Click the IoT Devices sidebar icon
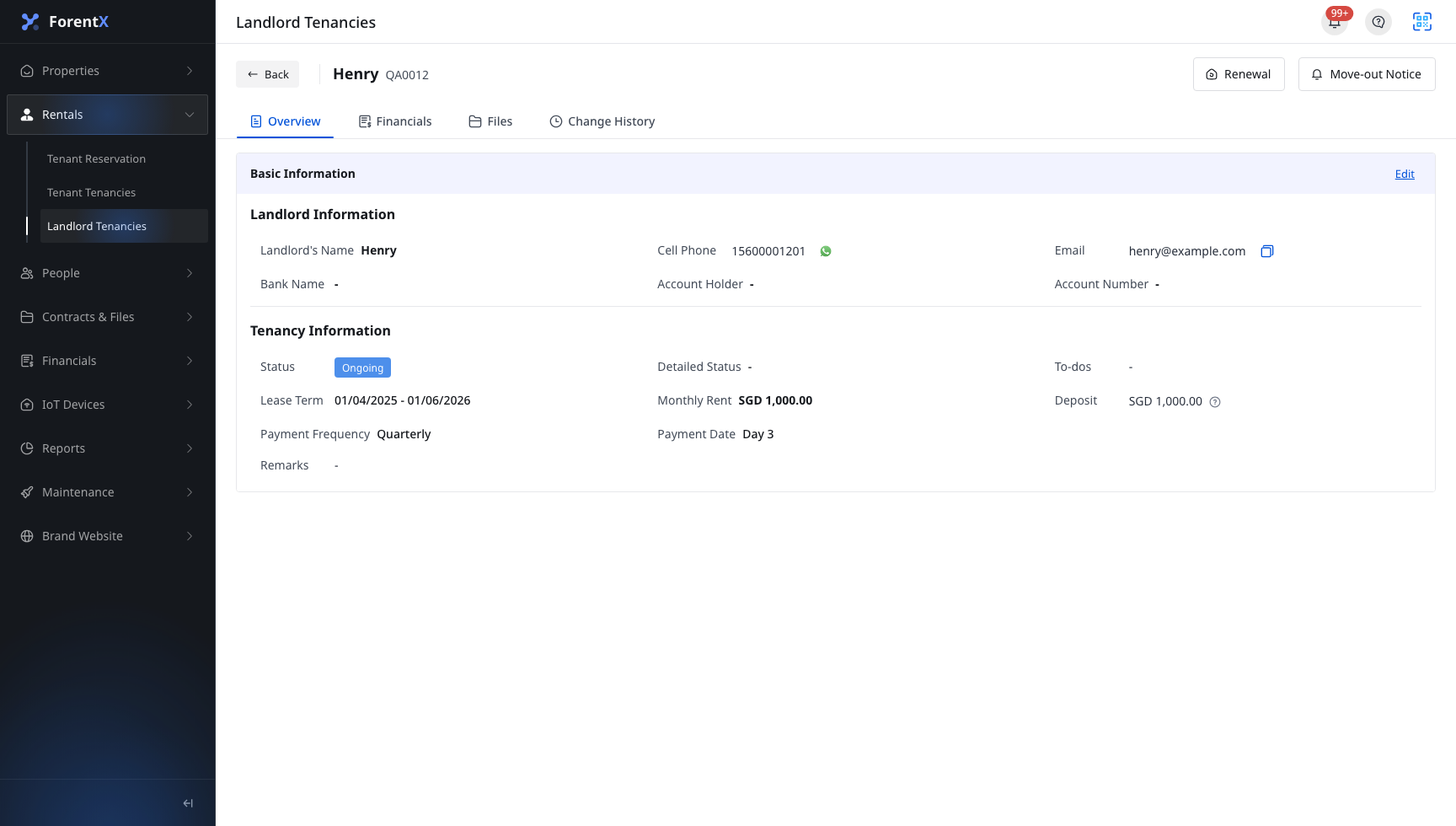 (27, 405)
